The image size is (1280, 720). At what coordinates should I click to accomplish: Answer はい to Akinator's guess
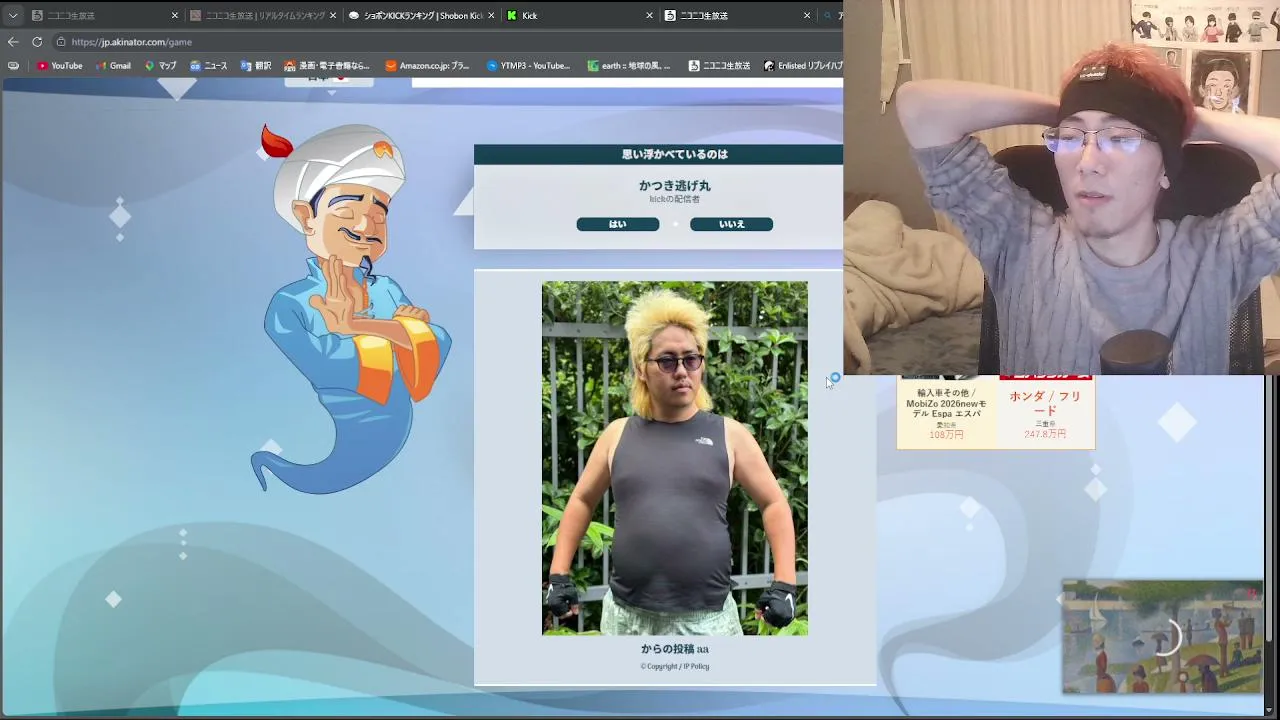pos(618,224)
